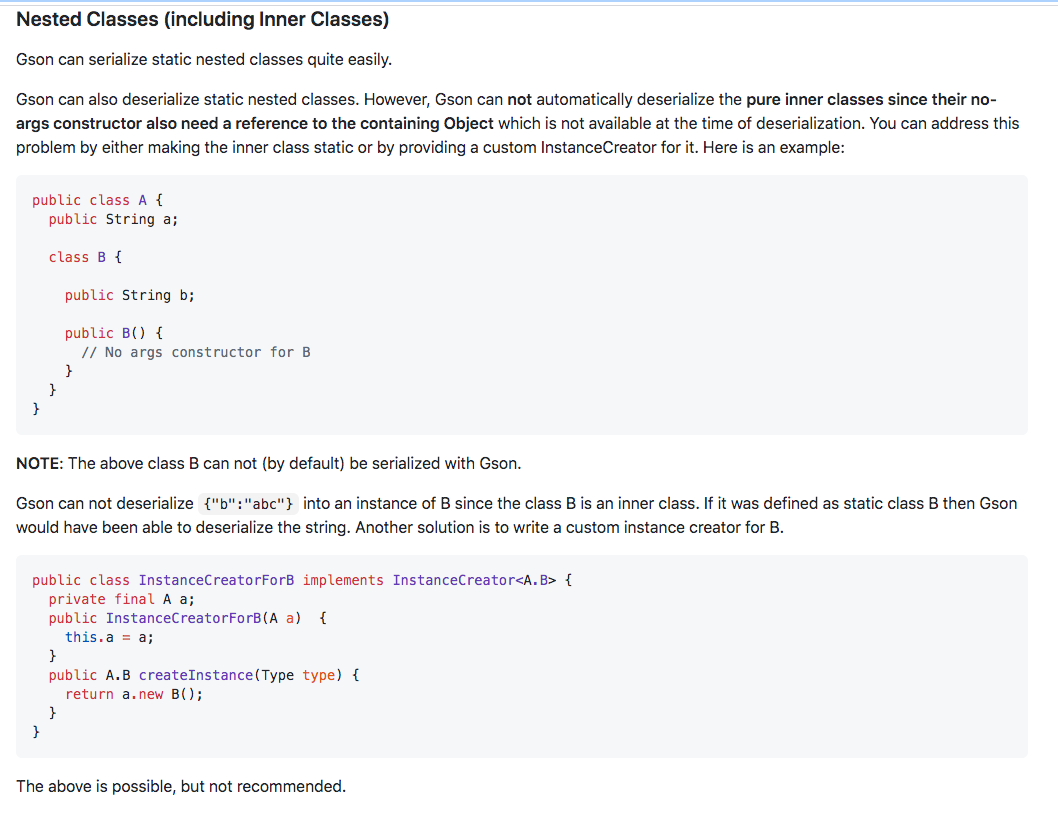Click the heading "Nested Classes (including Inner Classes)"
1058x815 pixels.
tap(202, 20)
